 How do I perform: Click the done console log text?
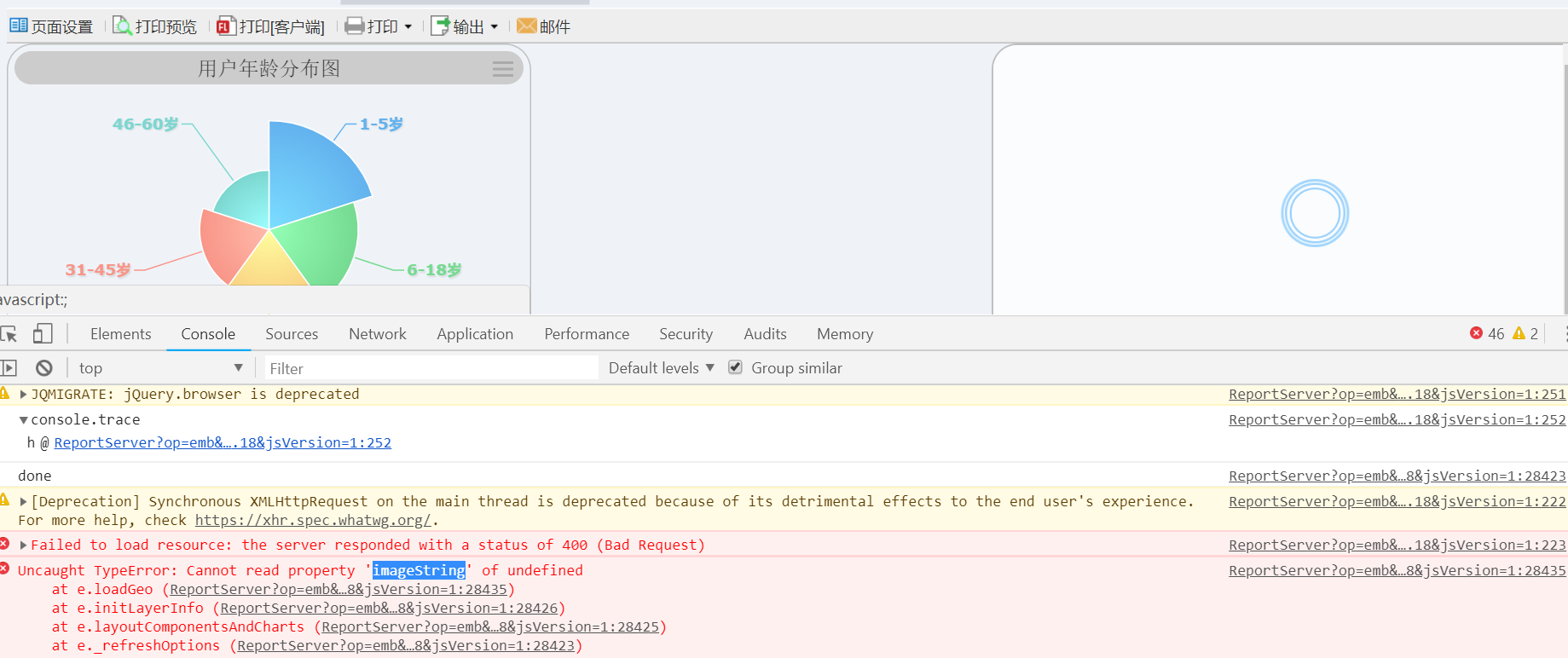[x=35, y=476]
